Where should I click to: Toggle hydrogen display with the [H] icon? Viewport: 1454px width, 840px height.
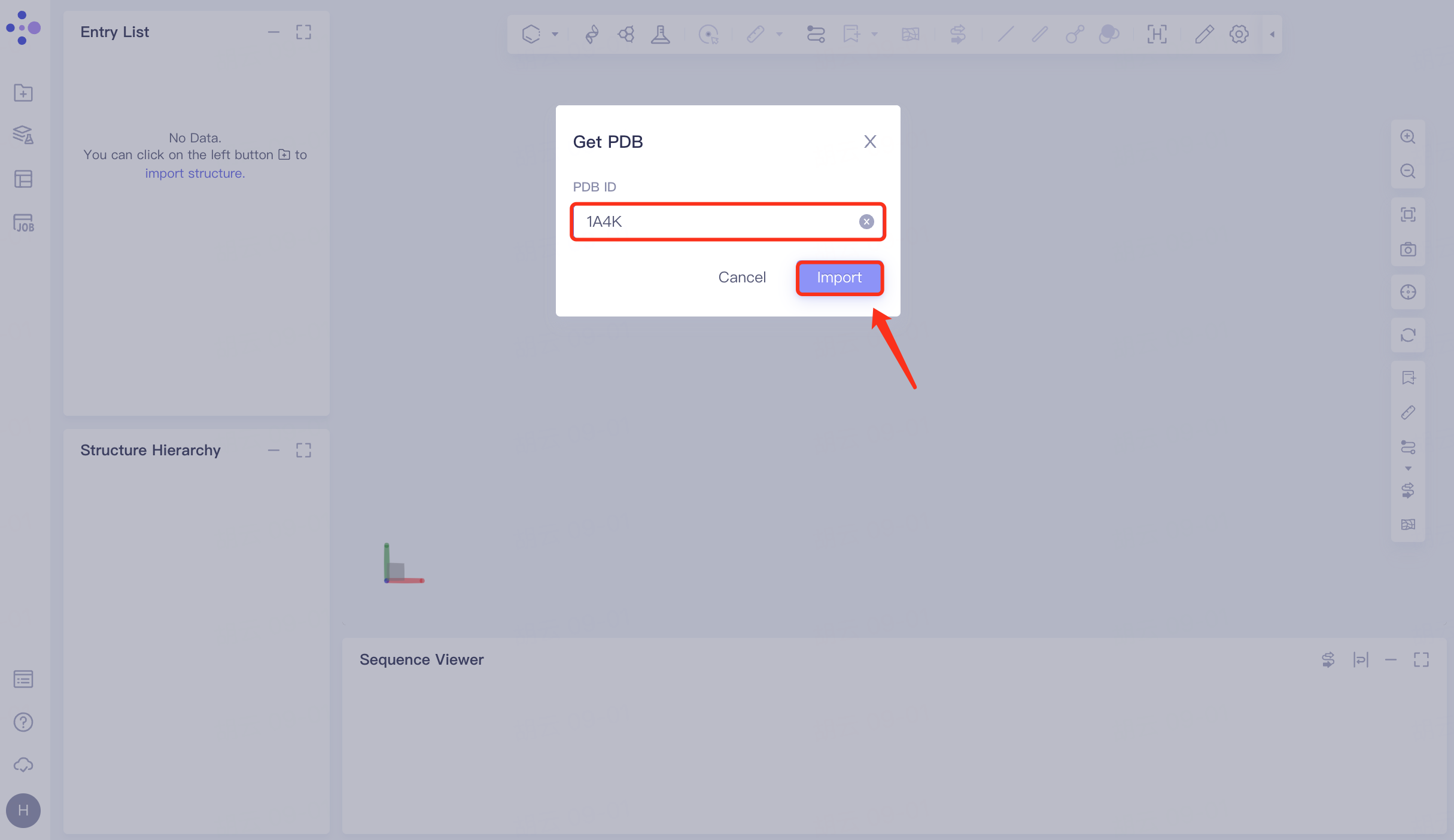pyautogui.click(x=1157, y=34)
